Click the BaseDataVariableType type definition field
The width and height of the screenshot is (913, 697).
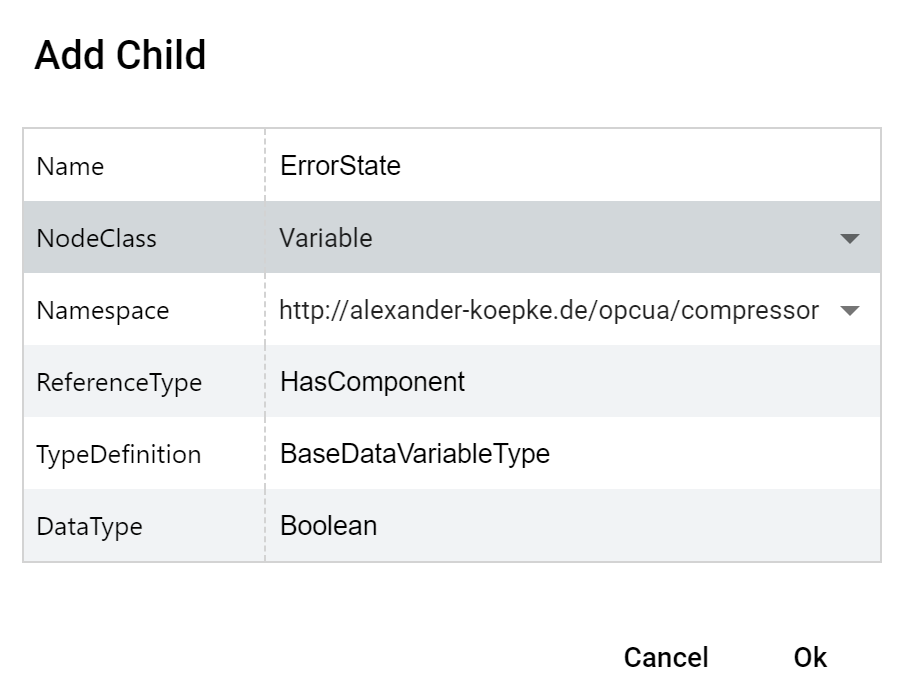573,454
